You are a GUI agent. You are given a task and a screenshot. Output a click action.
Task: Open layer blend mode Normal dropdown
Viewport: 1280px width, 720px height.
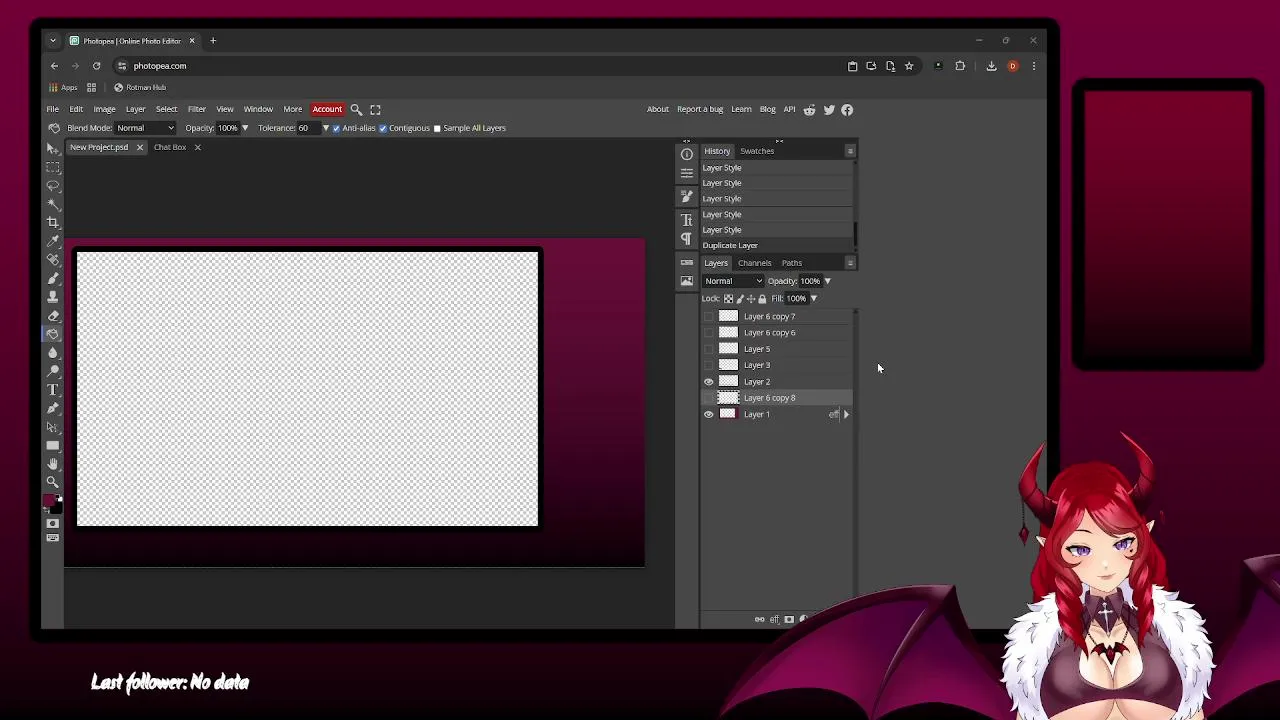pos(732,281)
